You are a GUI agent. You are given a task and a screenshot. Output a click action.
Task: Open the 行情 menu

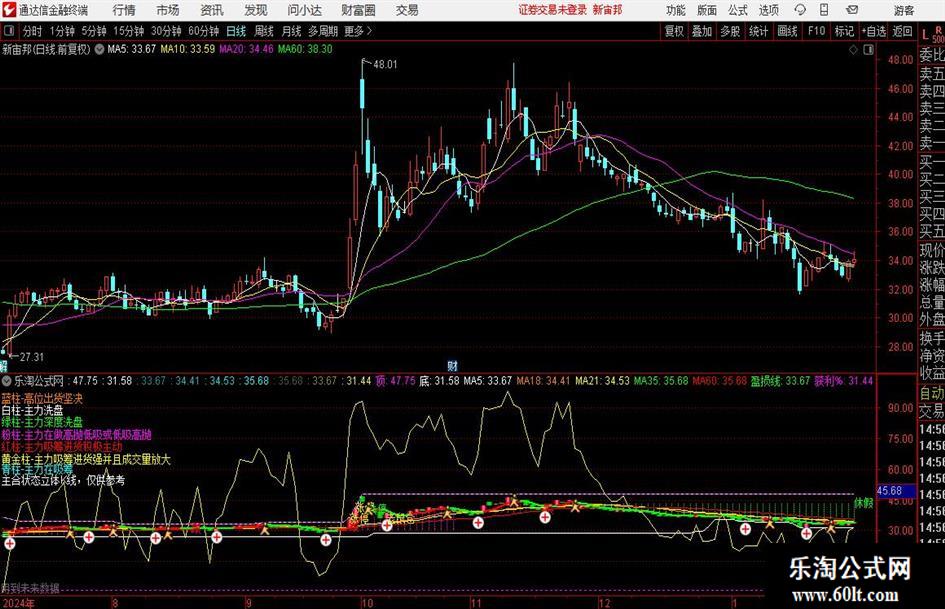point(124,10)
